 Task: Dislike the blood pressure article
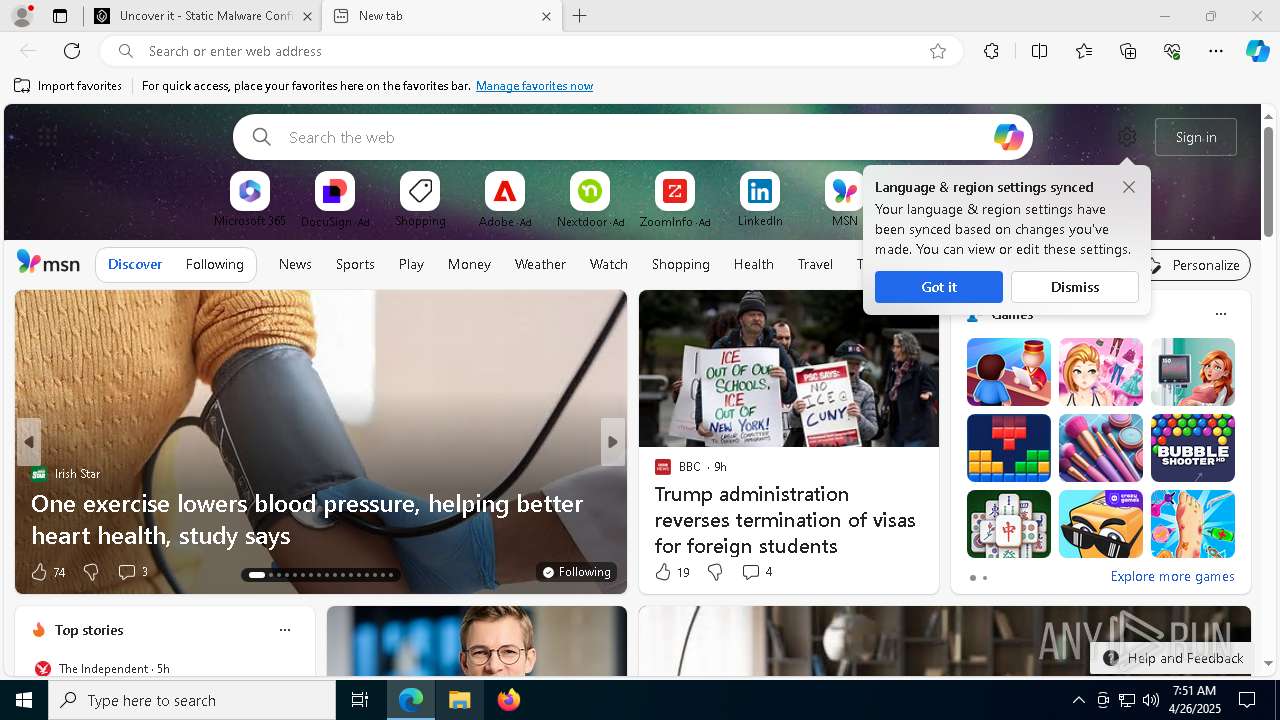tap(91, 572)
